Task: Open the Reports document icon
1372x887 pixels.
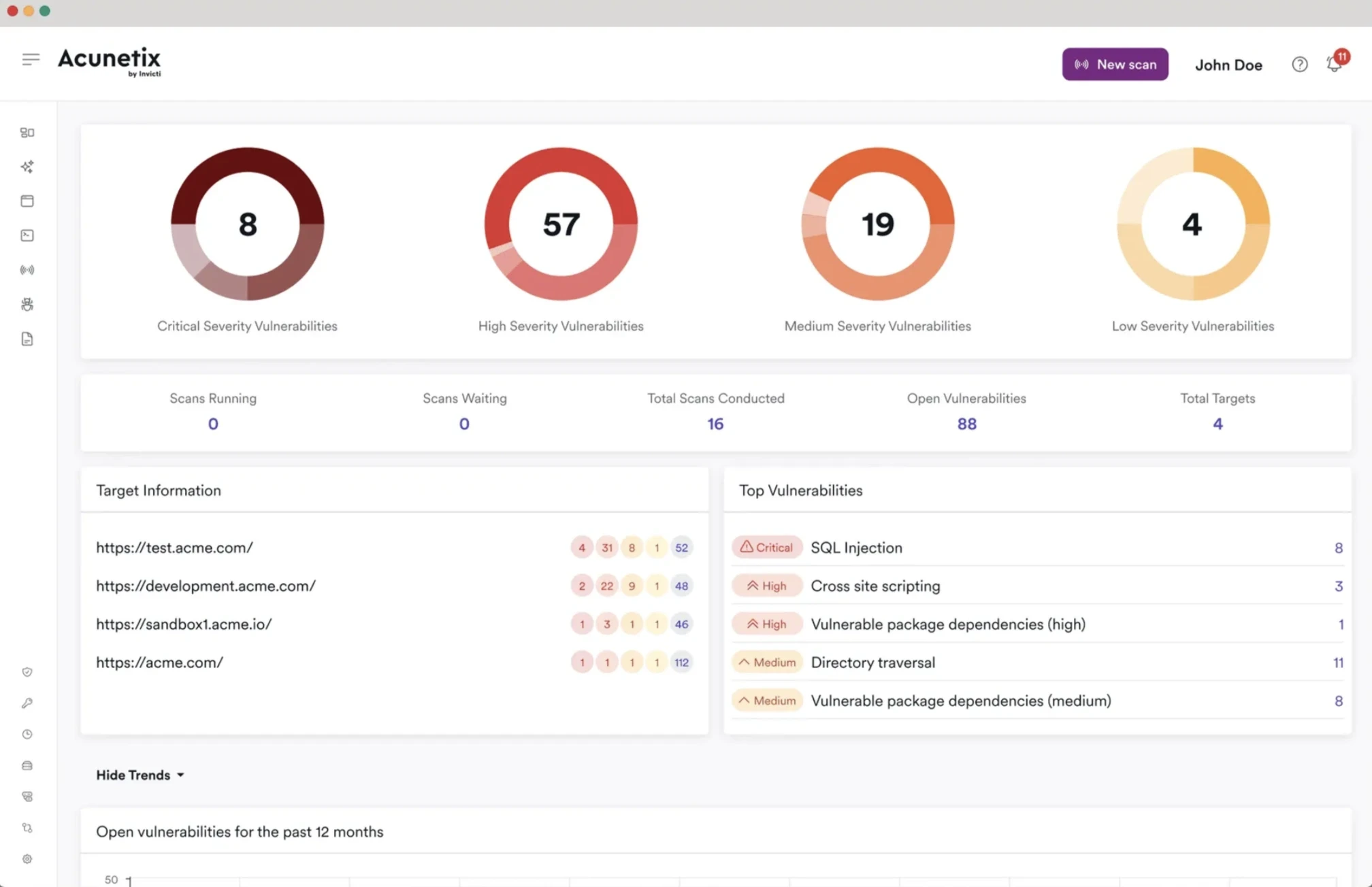Action: [x=27, y=338]
